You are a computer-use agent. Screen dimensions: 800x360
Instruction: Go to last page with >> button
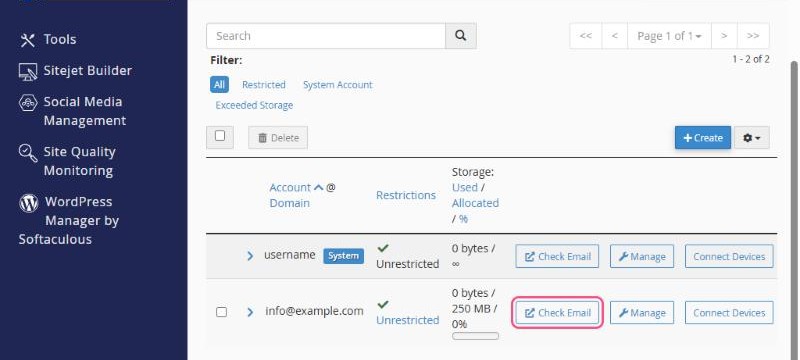click(x=753, y=36)
